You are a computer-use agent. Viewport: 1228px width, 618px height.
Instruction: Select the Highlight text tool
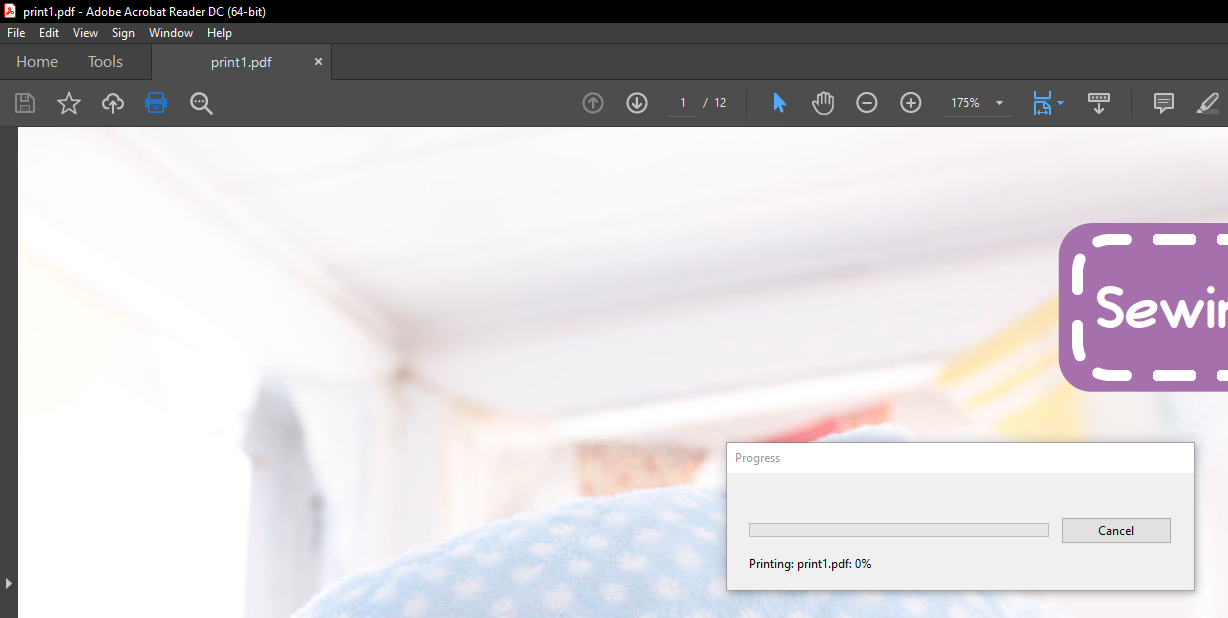pyautogui.click(x=1208, y=103)
